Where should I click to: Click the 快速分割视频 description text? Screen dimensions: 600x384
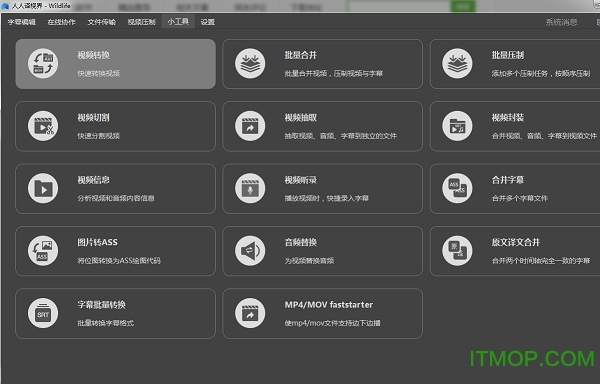(99, 135)
